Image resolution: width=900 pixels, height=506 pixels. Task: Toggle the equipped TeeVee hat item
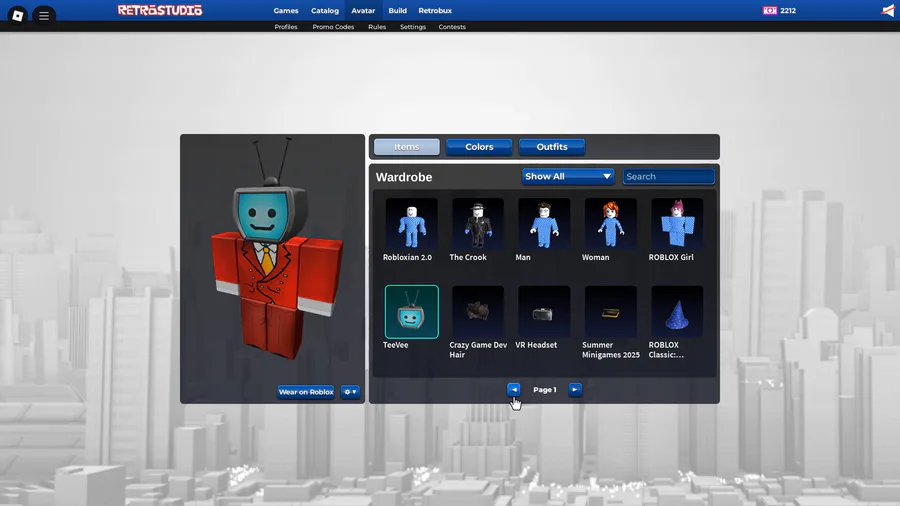click(x=412, y=312)
